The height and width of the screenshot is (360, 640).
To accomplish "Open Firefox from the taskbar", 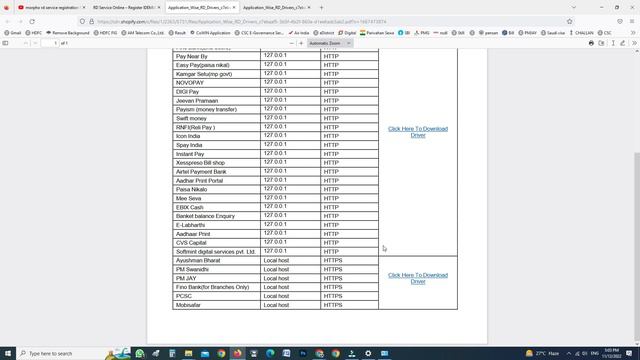I will 238,353.
